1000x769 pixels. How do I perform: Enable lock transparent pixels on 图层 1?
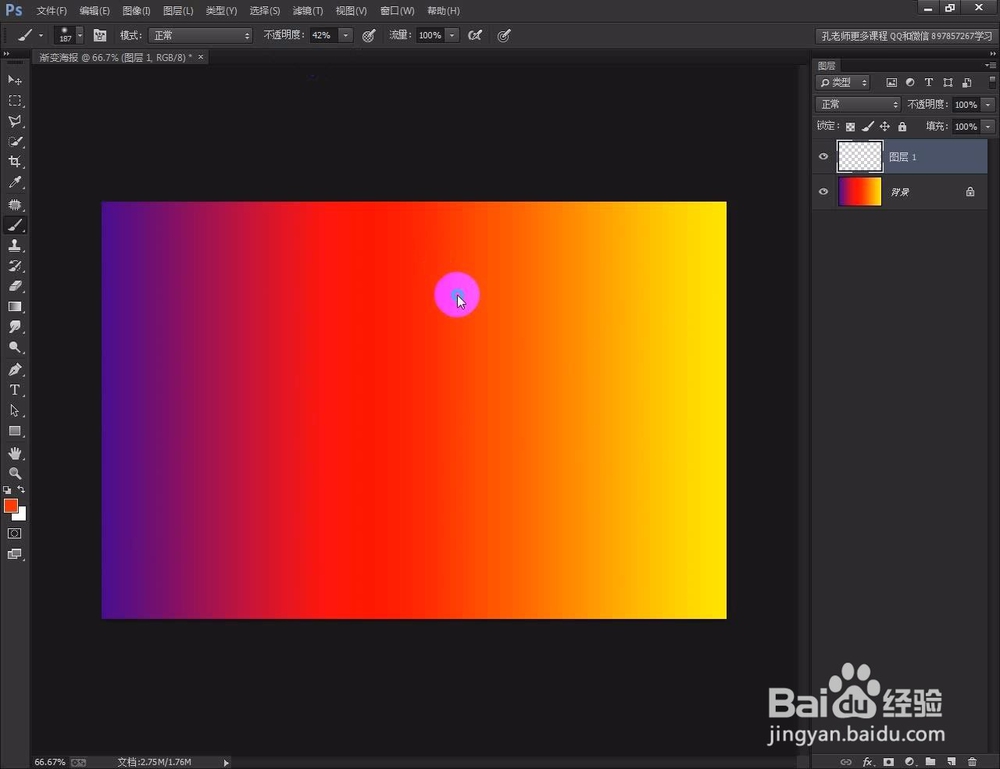click(x=851, y=126)
